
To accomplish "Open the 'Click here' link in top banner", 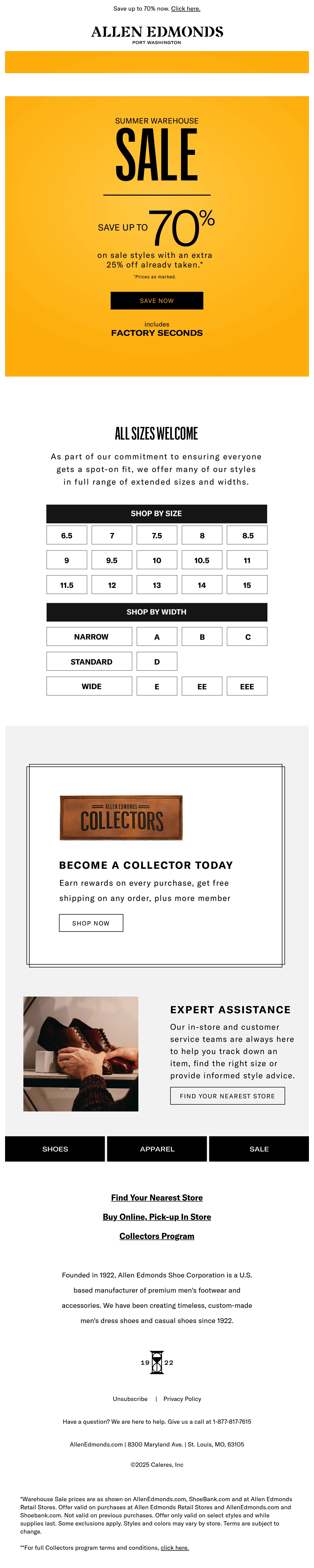I will pos(186,9).
